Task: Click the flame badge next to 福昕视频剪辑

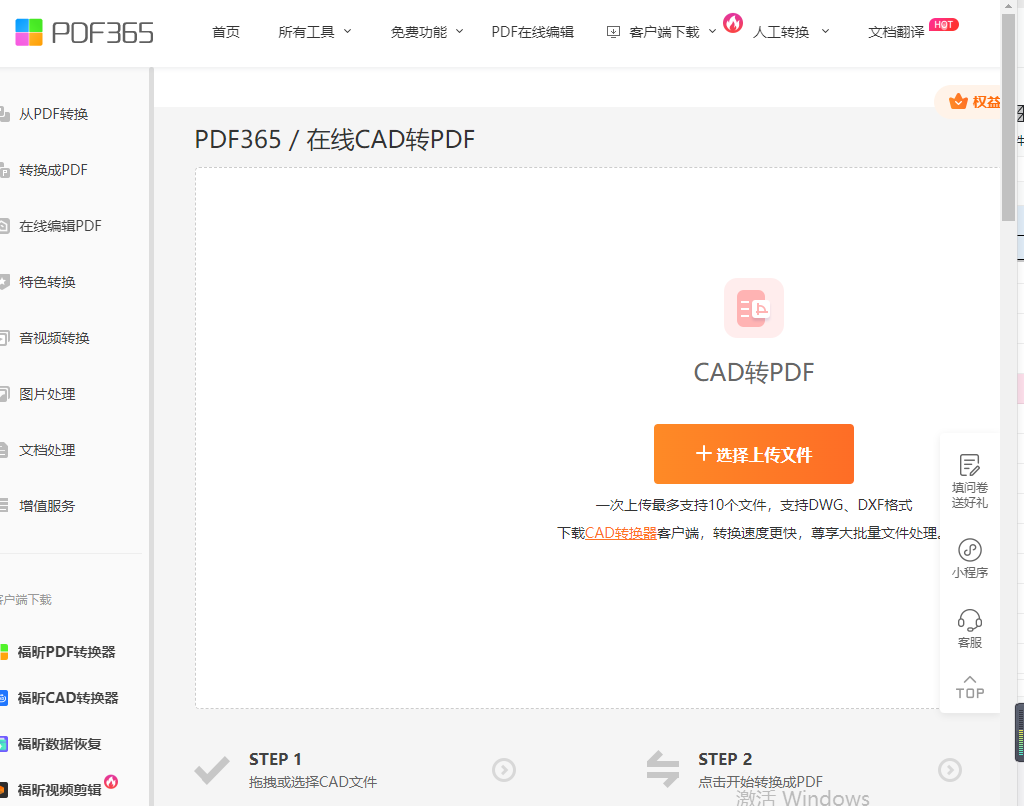Action: pos(111,781)
